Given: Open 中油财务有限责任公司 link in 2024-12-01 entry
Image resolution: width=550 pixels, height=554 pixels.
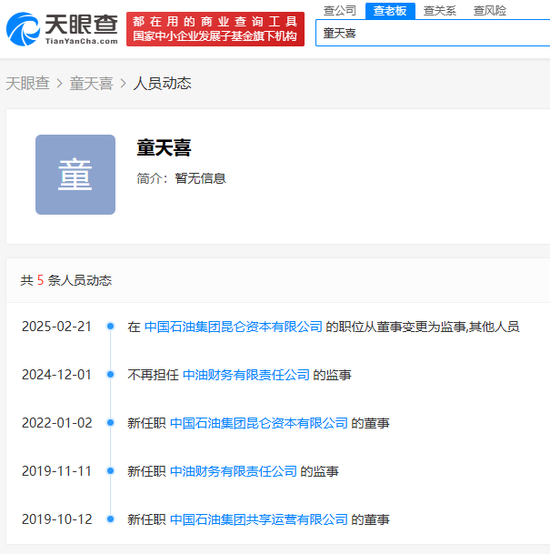Looking at the screenshot, I should coord(246,375).
